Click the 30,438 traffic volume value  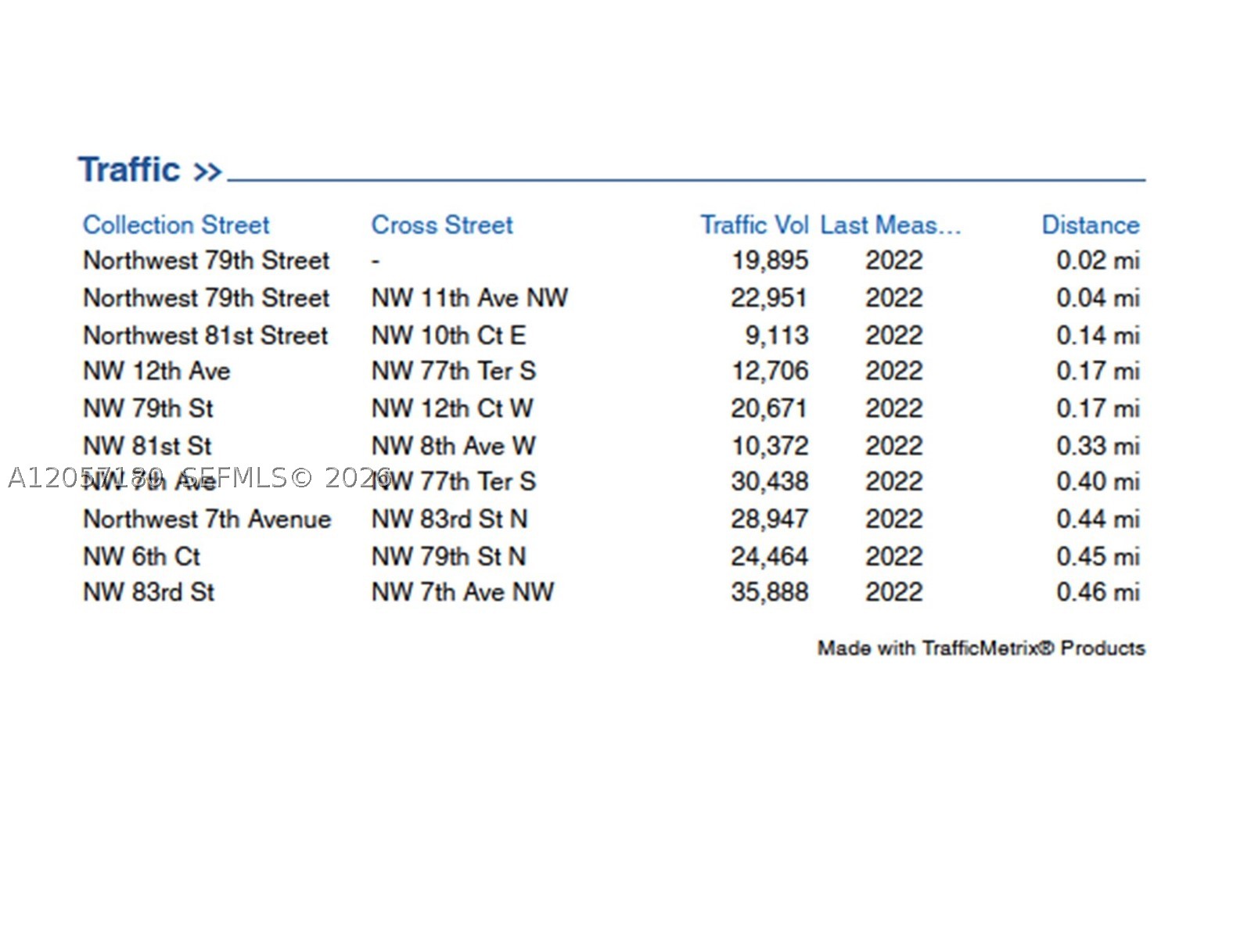coord(770,481)
